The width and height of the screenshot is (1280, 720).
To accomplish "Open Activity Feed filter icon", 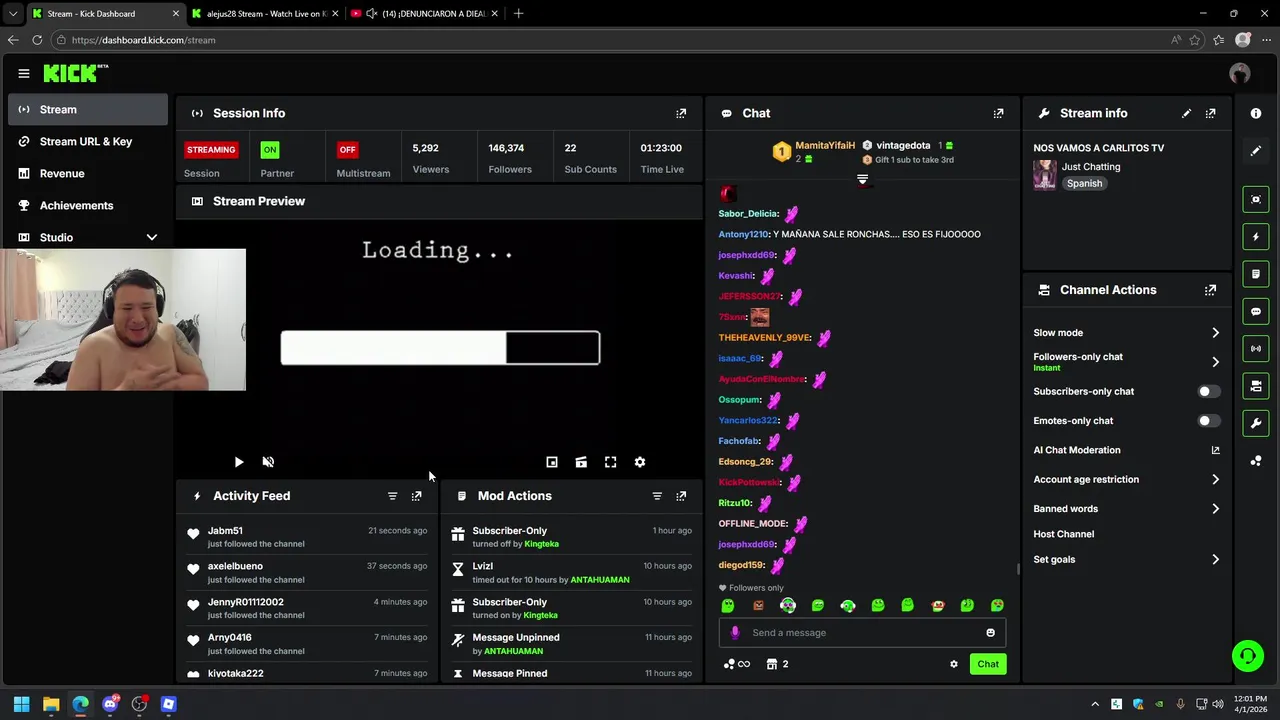I will pos(392,496).
